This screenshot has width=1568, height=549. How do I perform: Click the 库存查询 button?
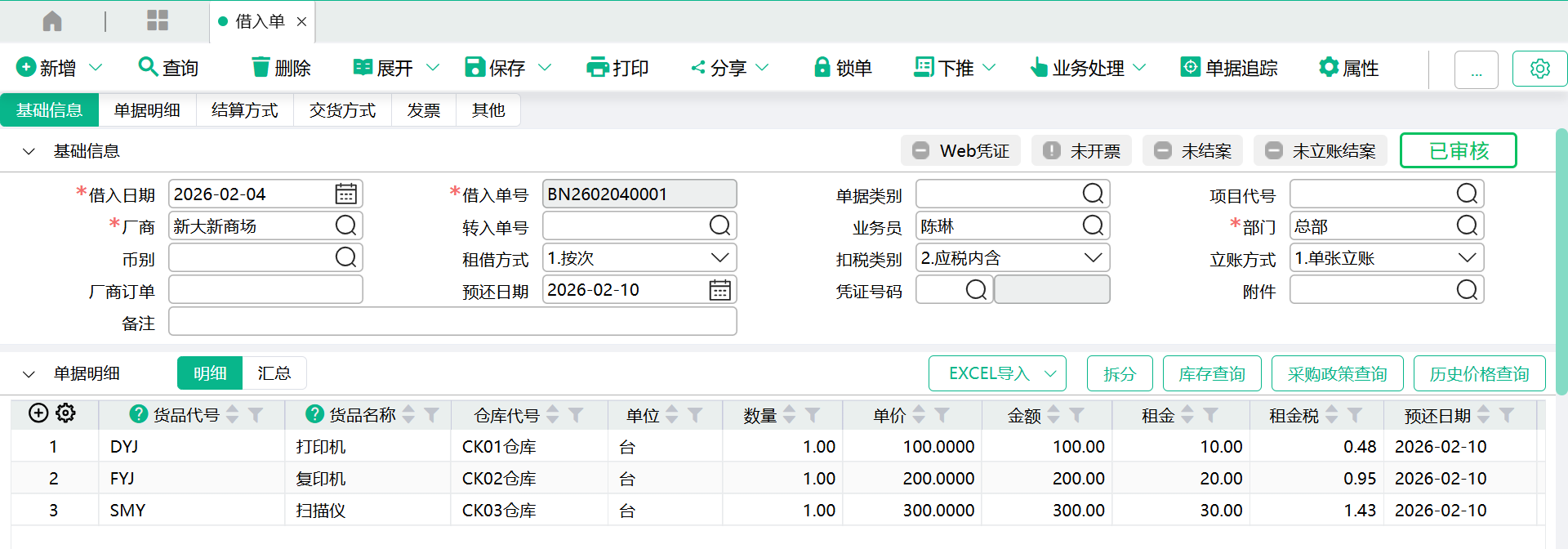(x=1211, y=374)
